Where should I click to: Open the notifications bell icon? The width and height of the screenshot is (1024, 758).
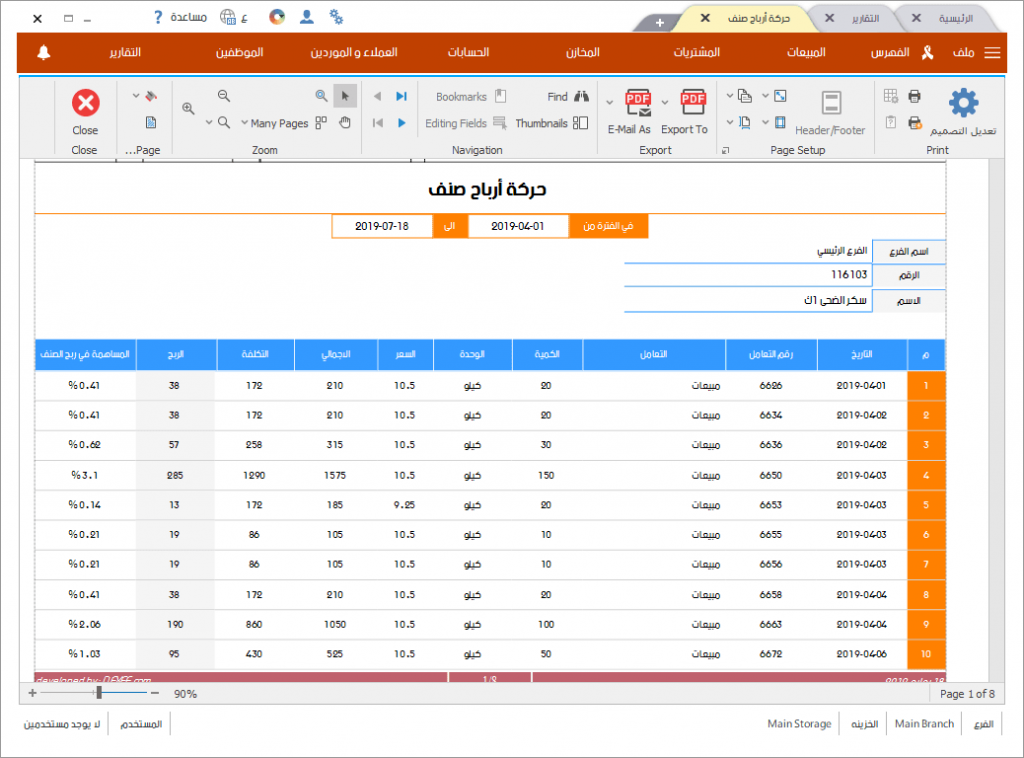[x=44, y=53]
